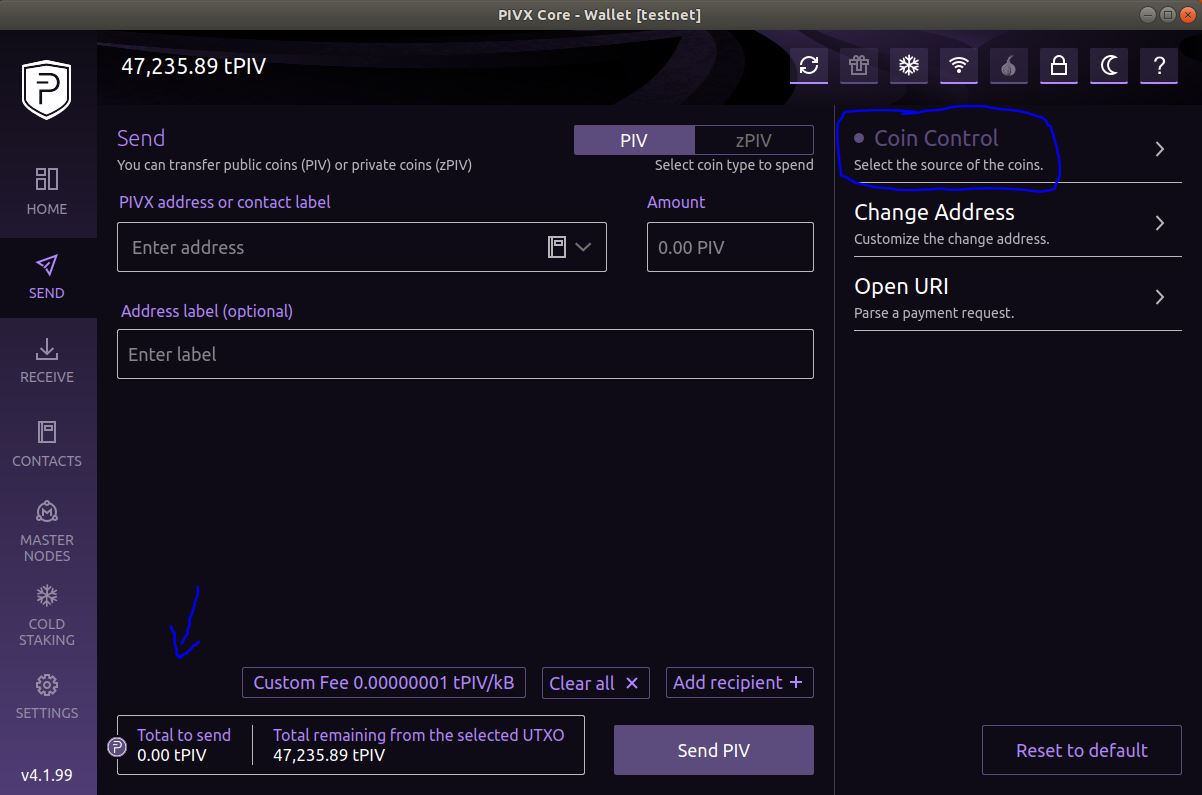Click the Amount input field
1202x795 pixels.
click(x=730, y=247)
